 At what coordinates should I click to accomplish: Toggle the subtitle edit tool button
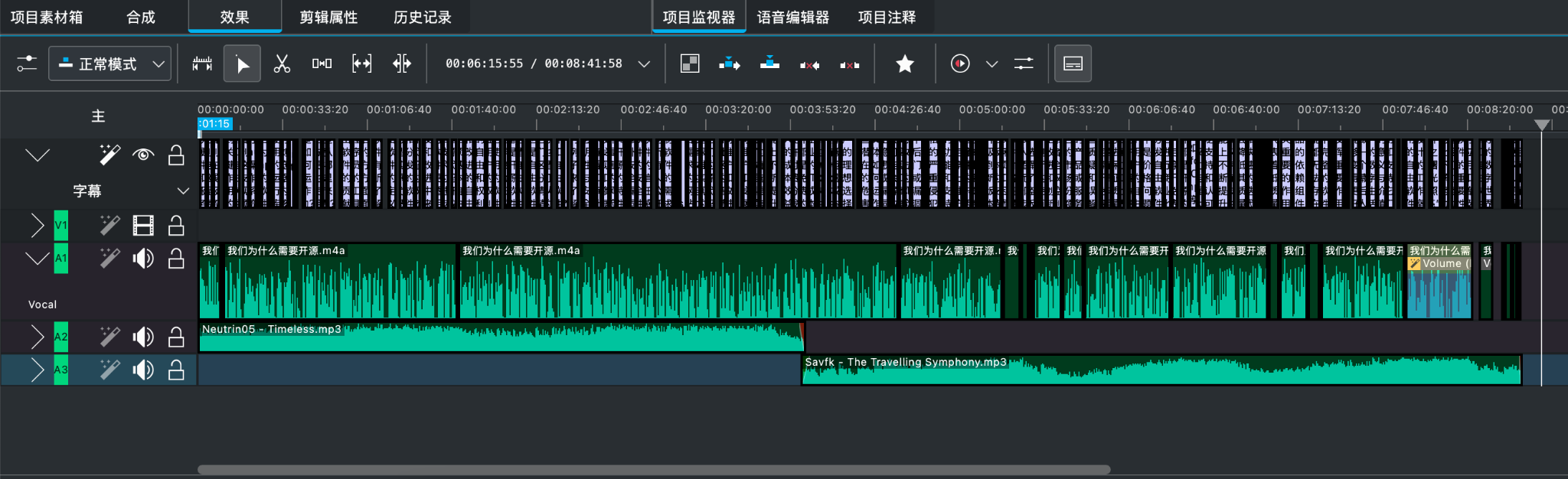pos(1073,64)
